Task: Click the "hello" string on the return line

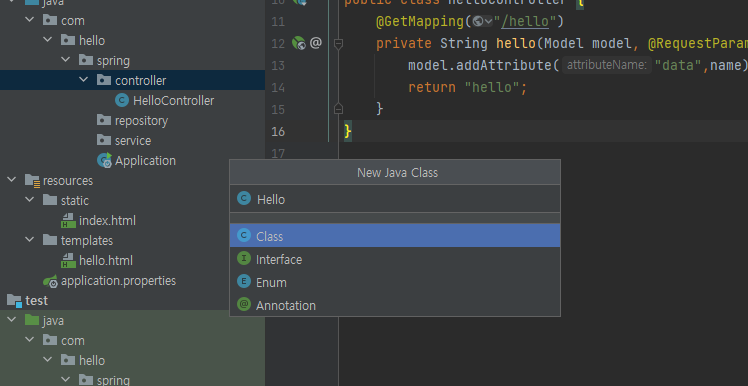Action: [491, 87]
